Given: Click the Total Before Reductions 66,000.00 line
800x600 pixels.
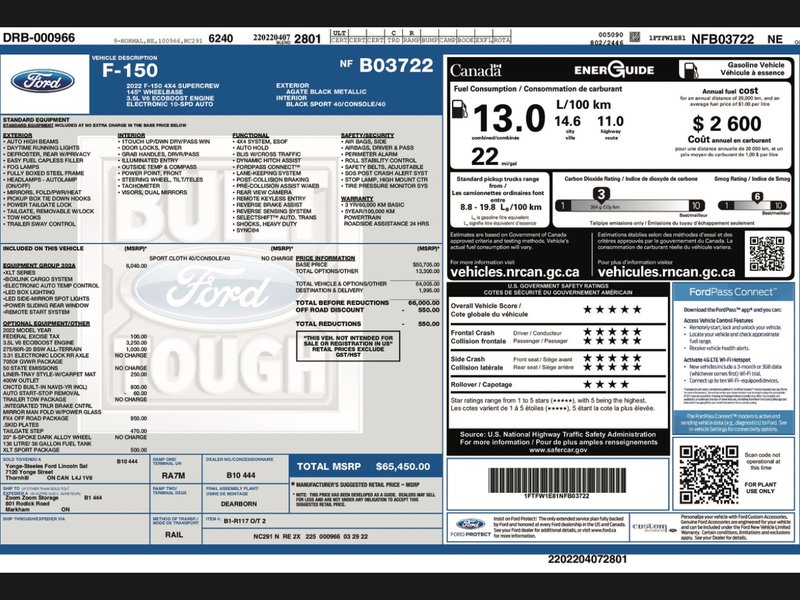Looking at the screenshot, I should coord(367,303).
